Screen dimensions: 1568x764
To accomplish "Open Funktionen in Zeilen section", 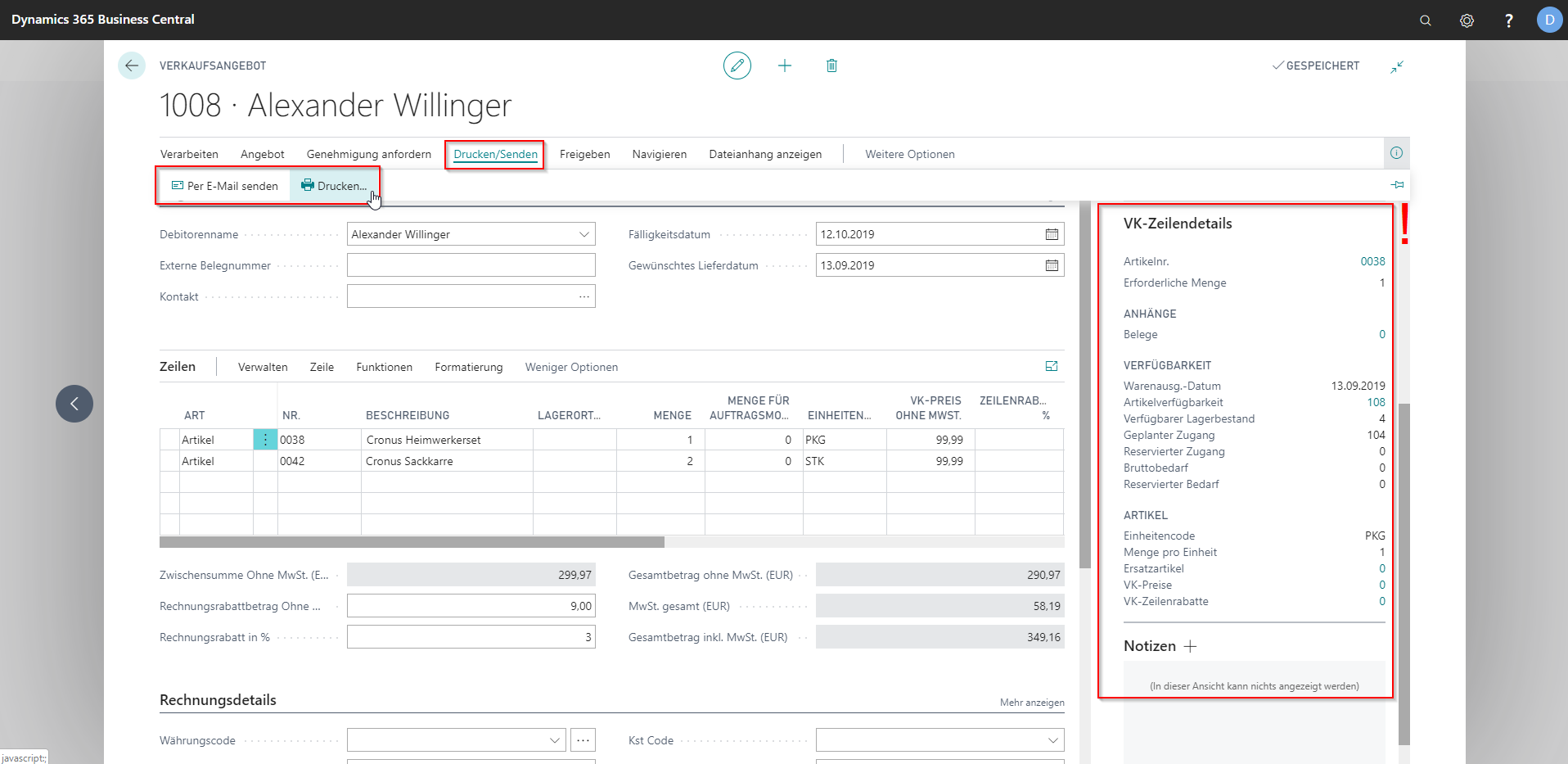I will pyautogui.click(x=385, y=367).
